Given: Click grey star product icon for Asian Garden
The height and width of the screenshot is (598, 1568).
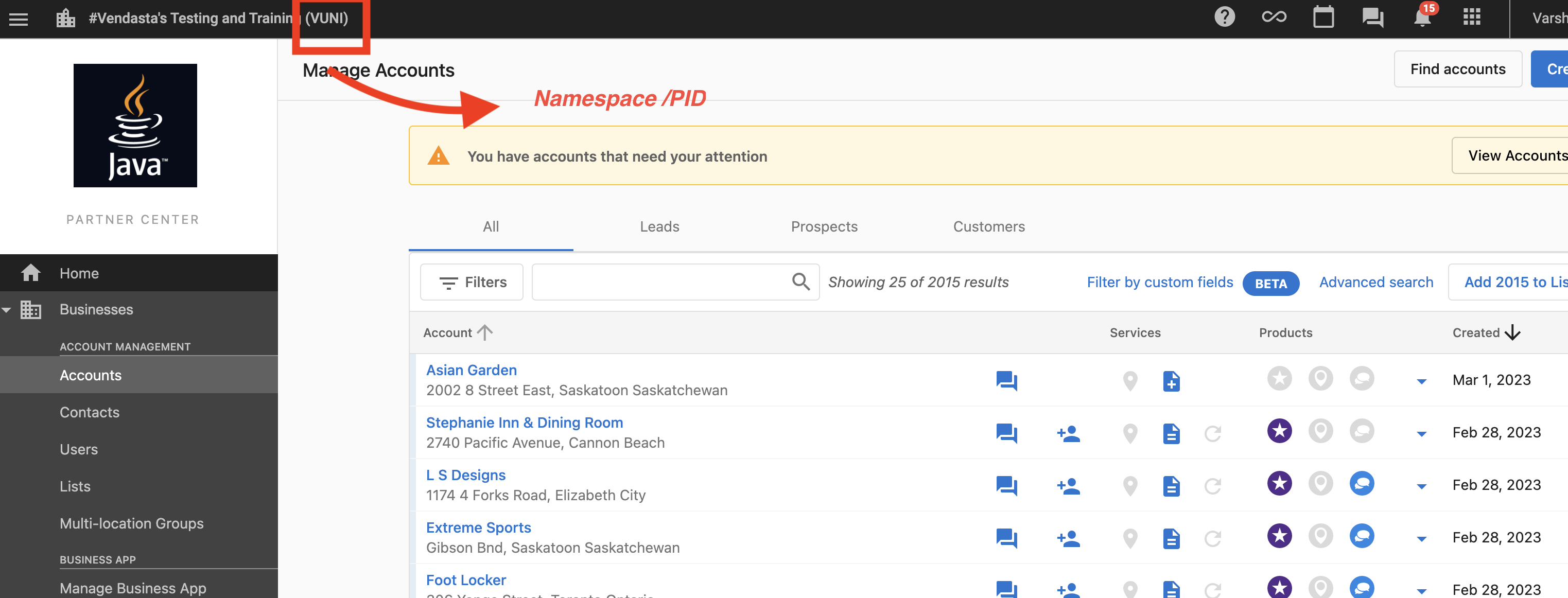Looking at the screenshot, I should (x=1280, y=378).
